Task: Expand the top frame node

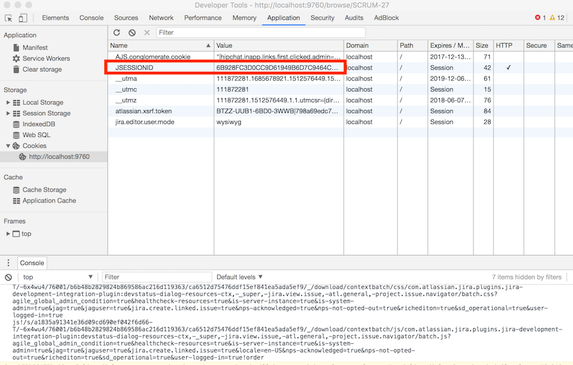Action: coord(8,234)
